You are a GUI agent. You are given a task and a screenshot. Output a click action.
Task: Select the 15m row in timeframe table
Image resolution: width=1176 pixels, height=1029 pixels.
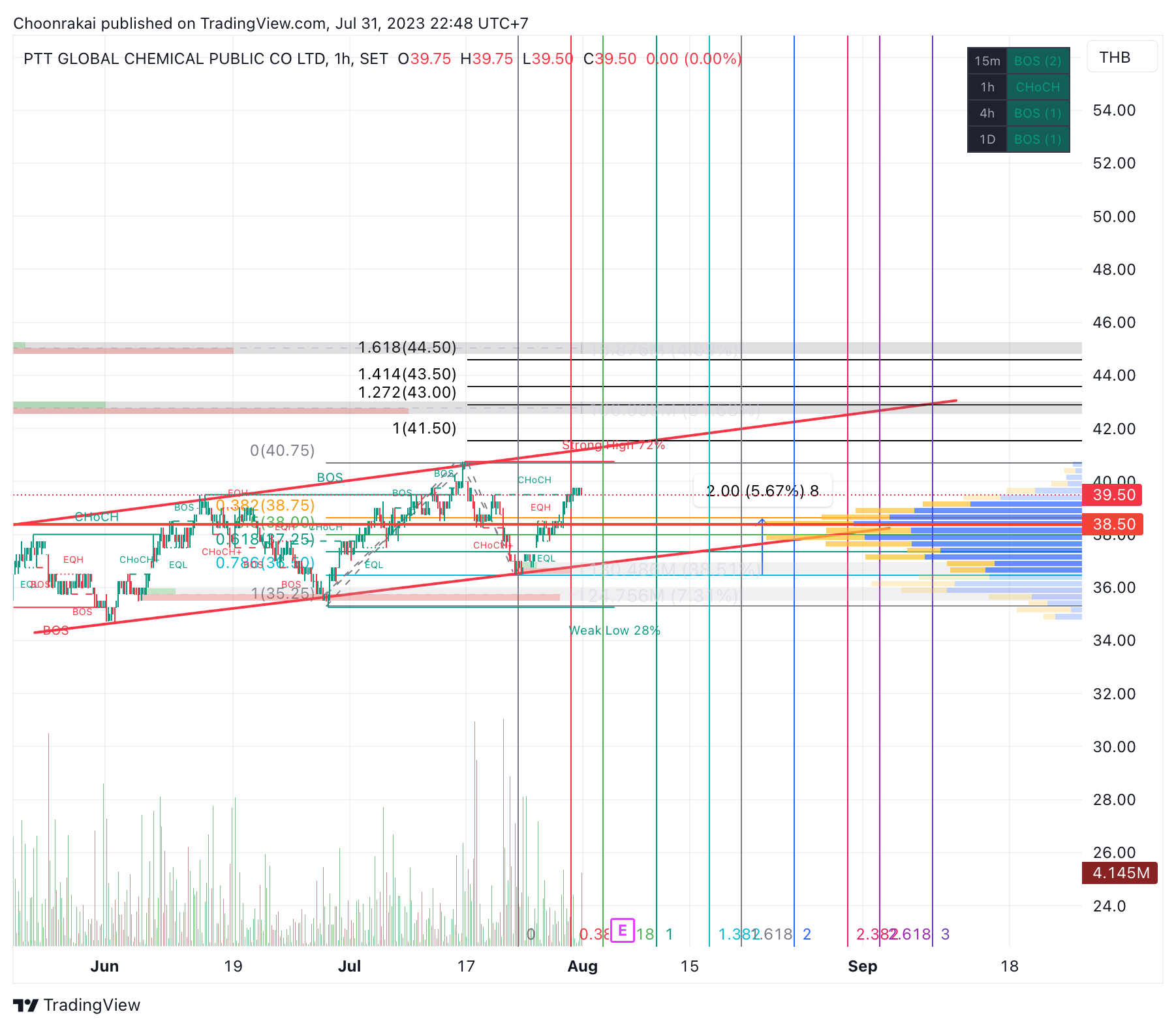click(987, 61)
